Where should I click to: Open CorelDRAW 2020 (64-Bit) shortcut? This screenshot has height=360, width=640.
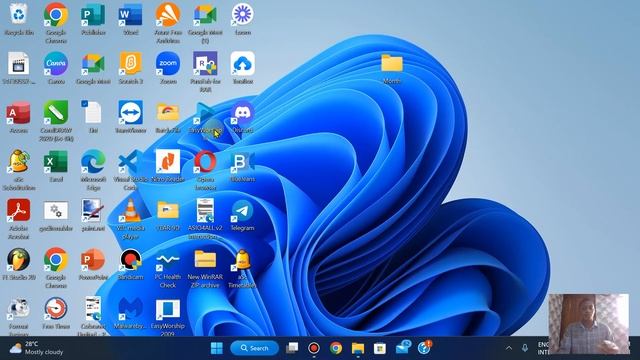pyautogui.click(x=56, y=121)
